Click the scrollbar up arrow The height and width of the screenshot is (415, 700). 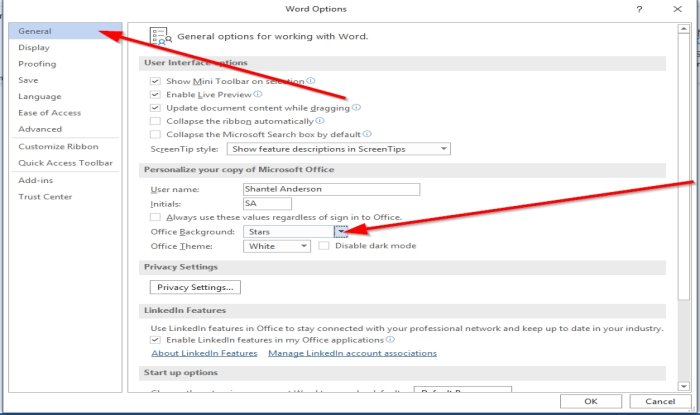(683, 29)
